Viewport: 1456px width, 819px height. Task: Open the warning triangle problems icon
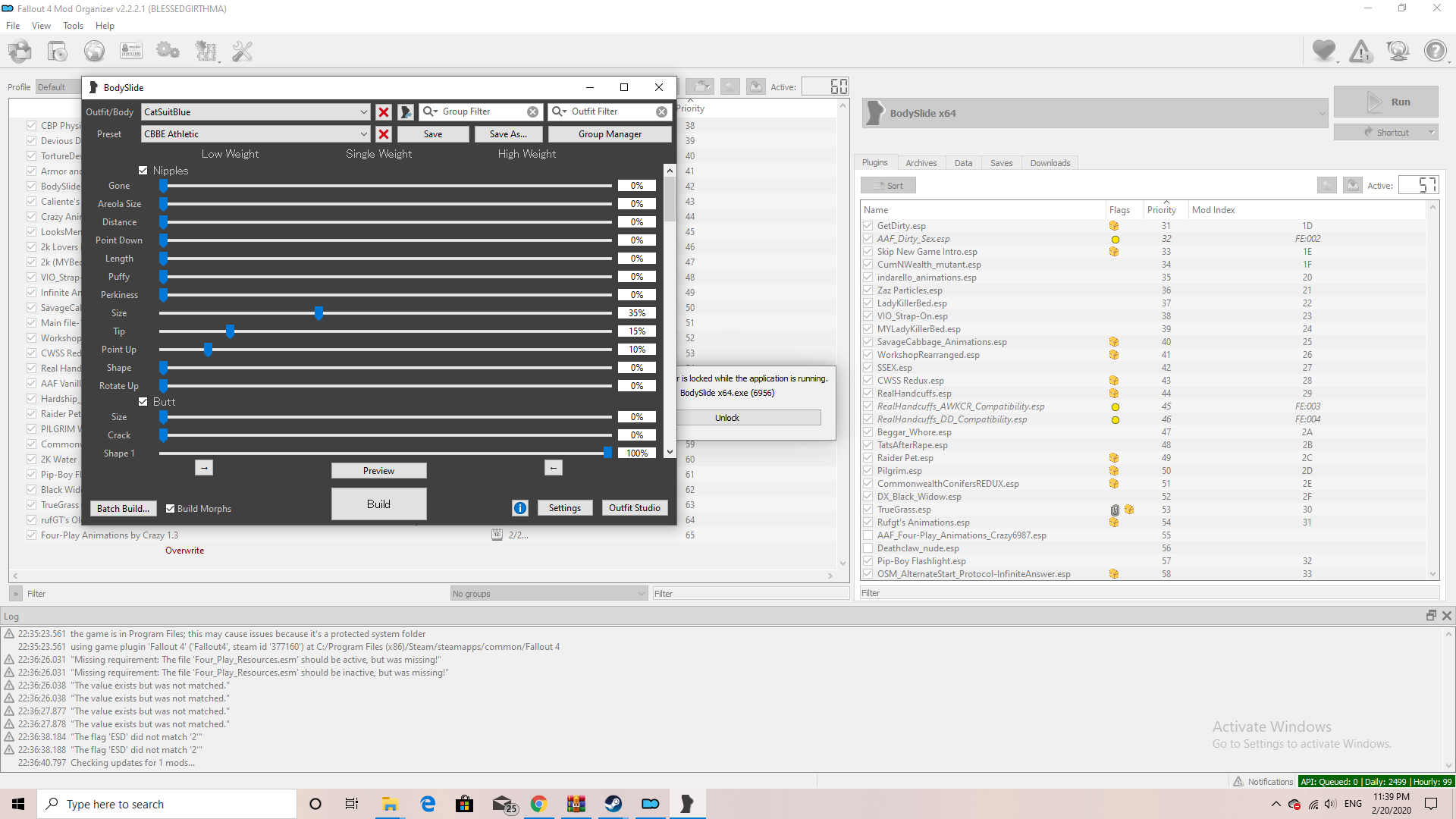(x=1361, y=51)
